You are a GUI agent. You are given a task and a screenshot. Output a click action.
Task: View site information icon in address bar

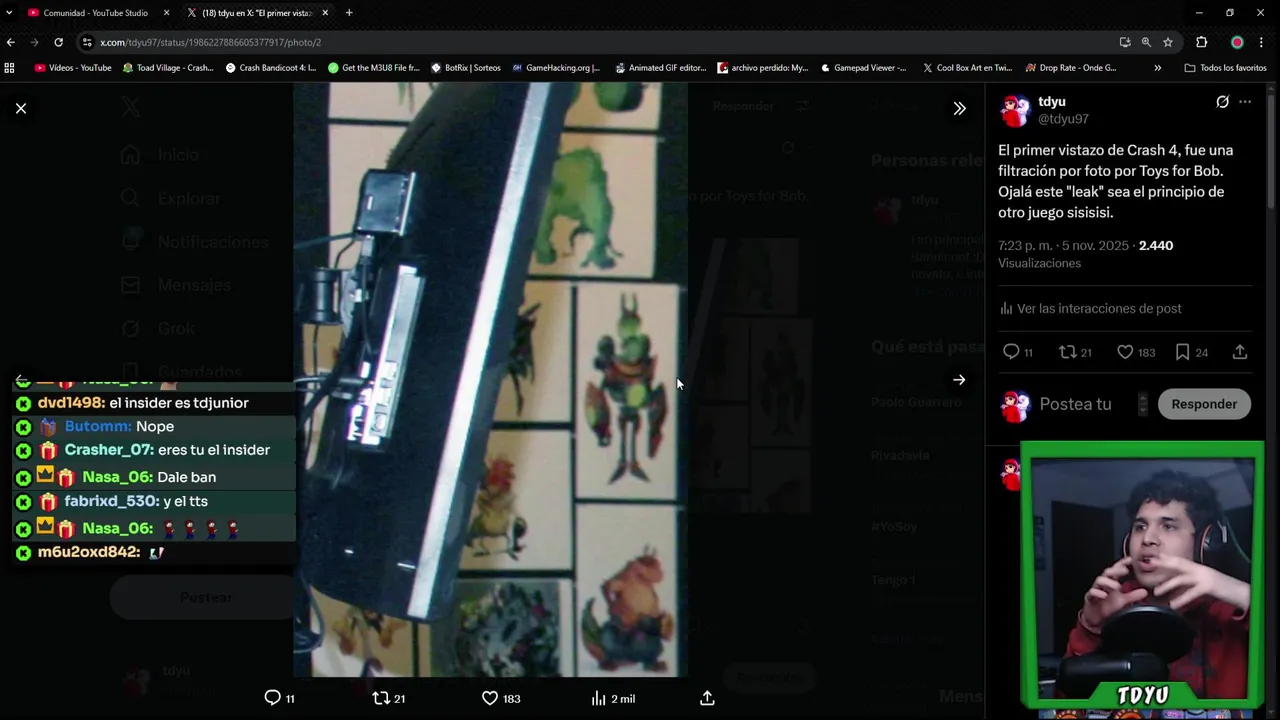click(88, 42)
